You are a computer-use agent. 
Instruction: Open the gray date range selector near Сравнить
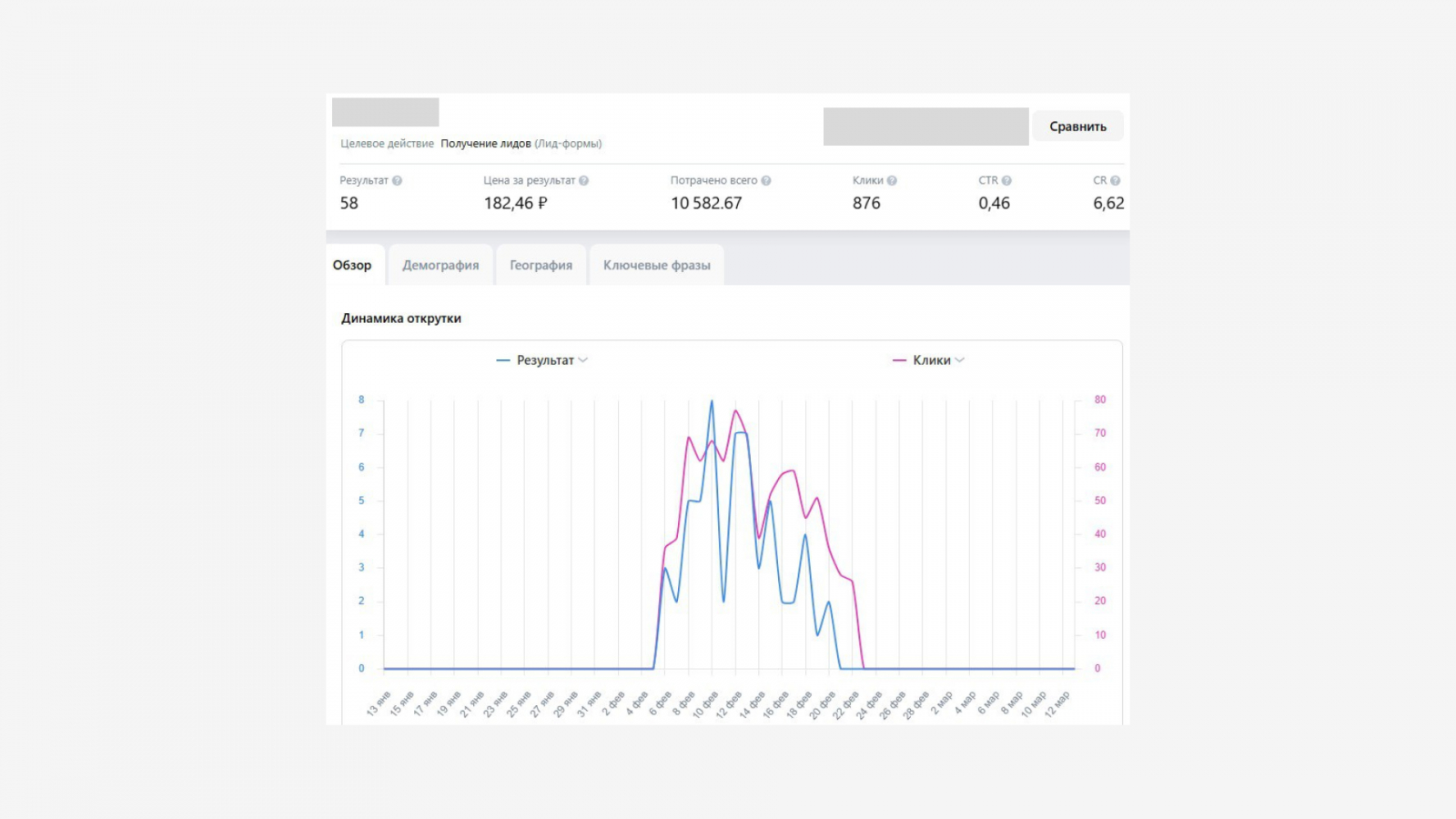(x=925, y=126)
